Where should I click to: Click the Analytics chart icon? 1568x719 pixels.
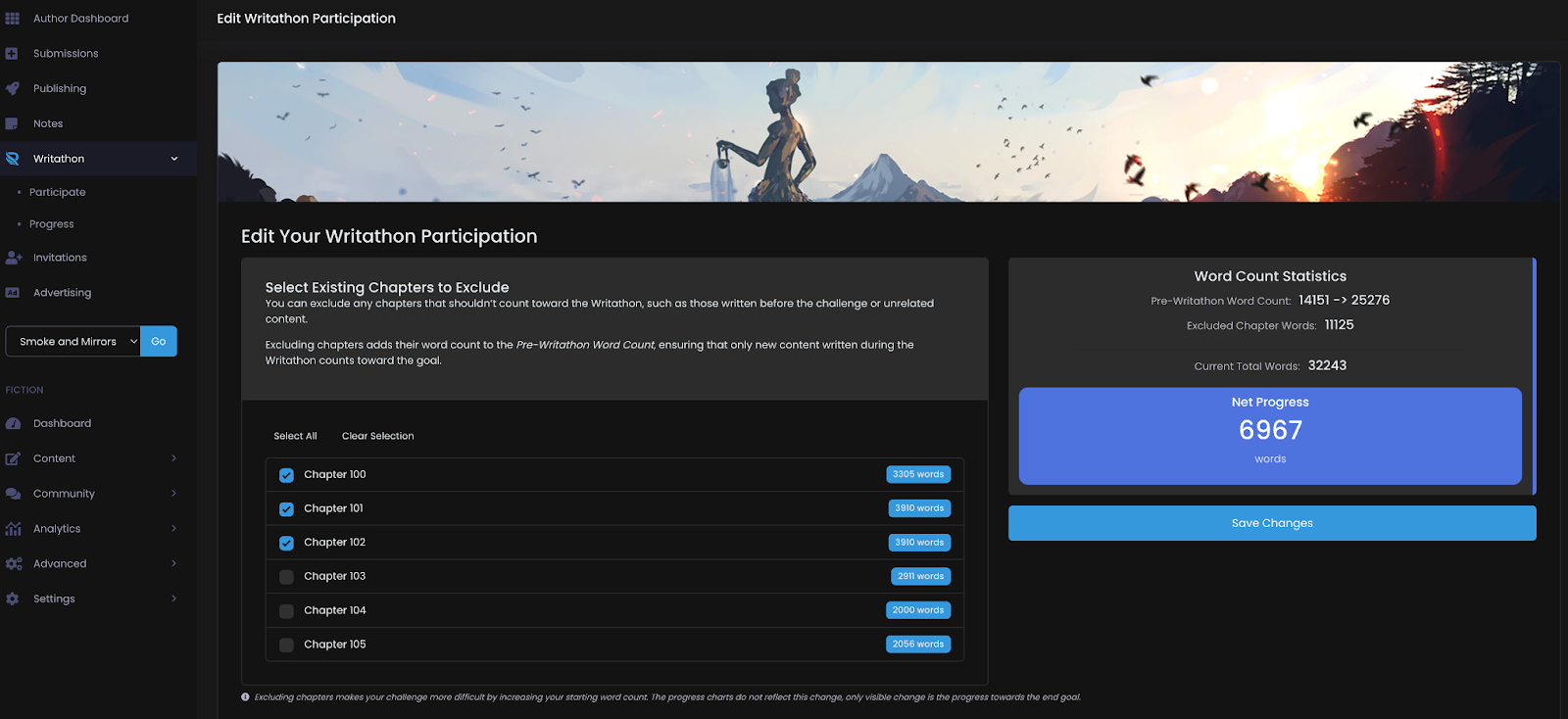(x=13, y=529)
